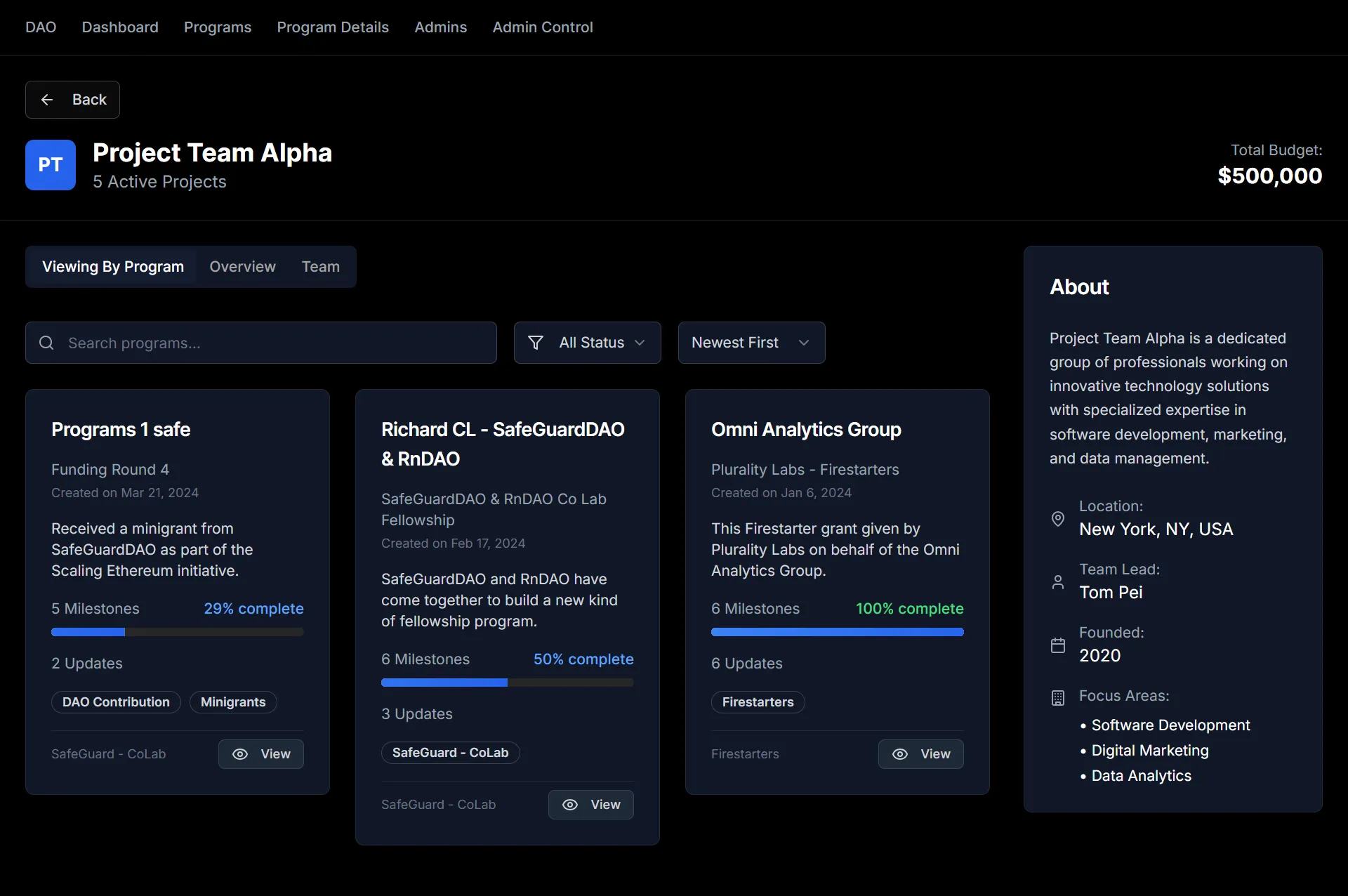Click the Minigrants tag
Image resolution: width=1348 pixels, height=896 pixels.
(x=233, y=702)
